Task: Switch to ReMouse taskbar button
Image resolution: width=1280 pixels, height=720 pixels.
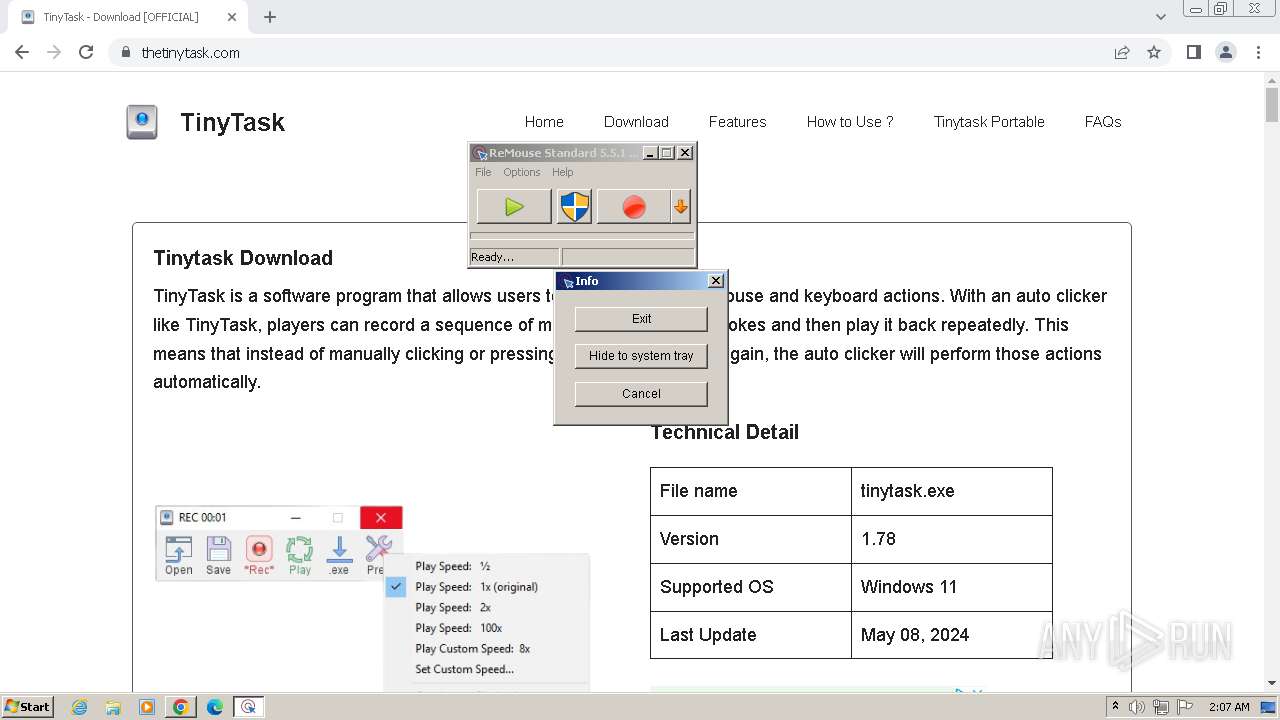Action: pos(248,707)
